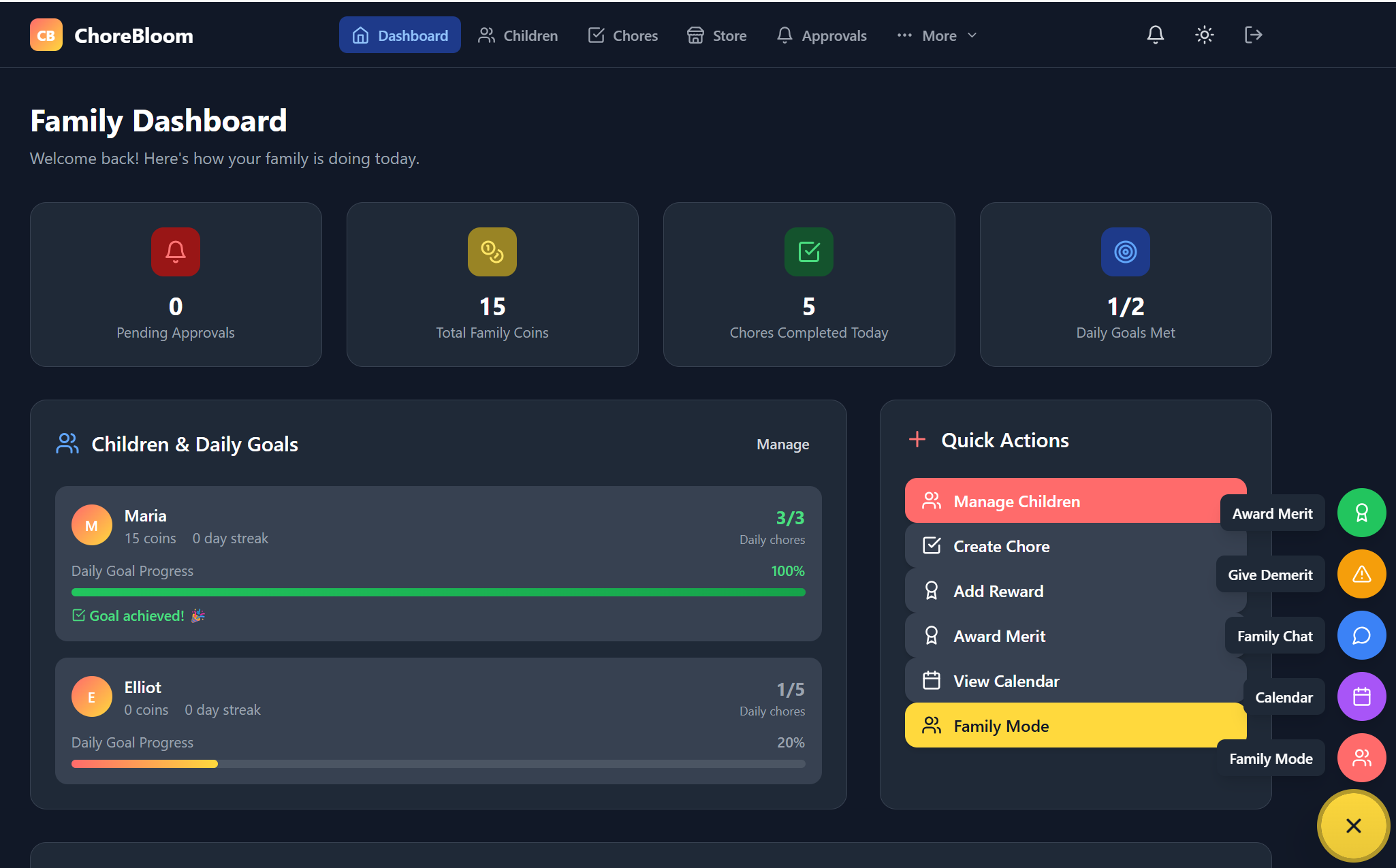Expand the More navigation dropdown
1396x868 pixels.
click(x=937, y=35)
